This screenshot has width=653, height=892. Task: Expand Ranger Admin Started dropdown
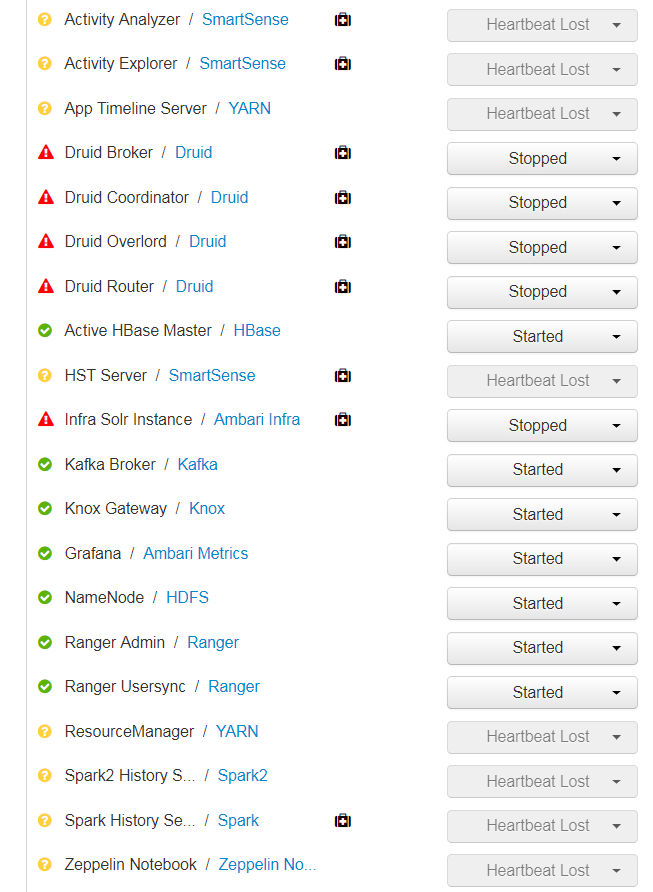click(x=541, y=648)
